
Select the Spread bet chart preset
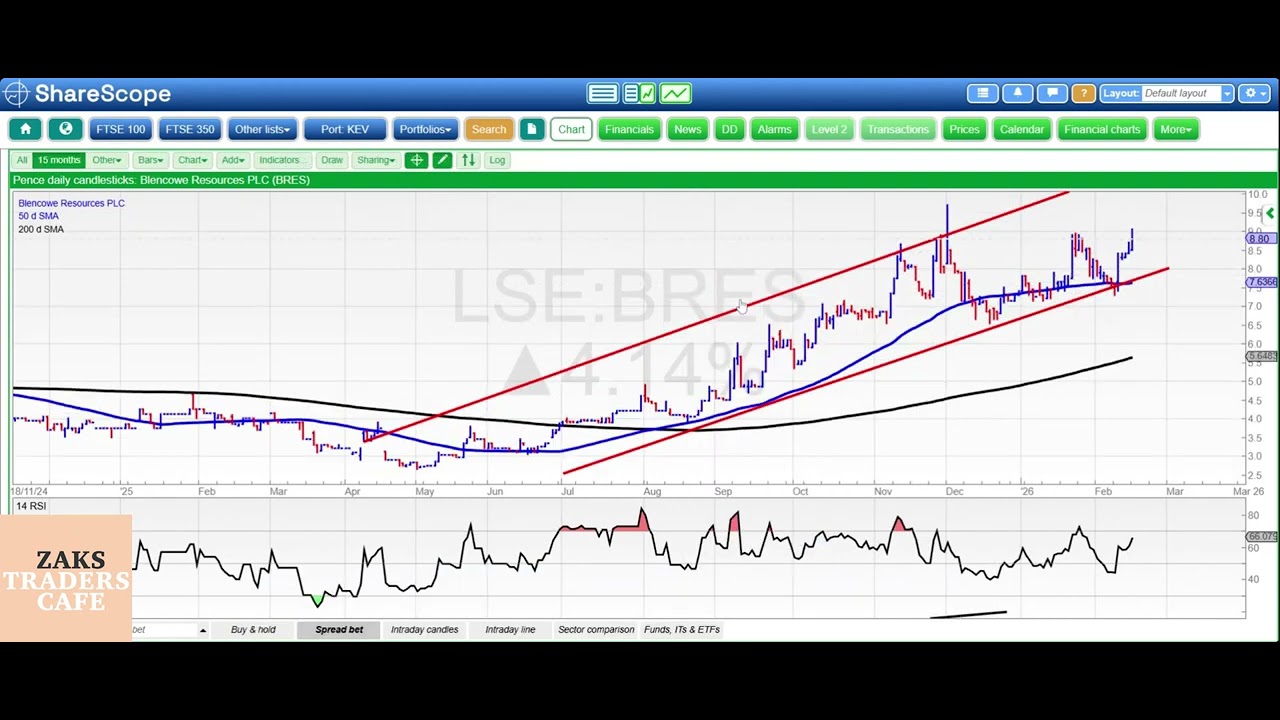tap(339, 630)
